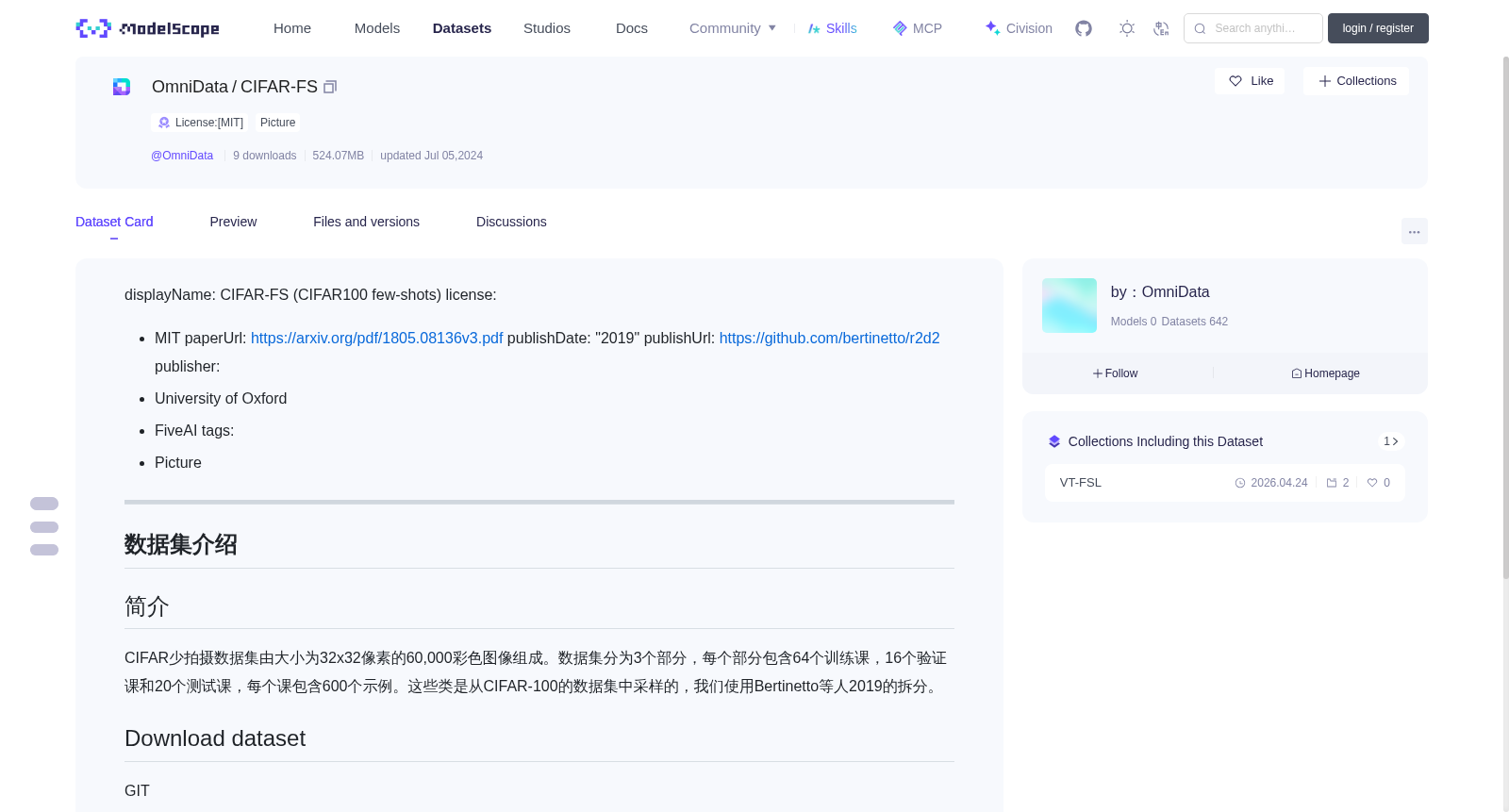This screenshot has height=812, width=1509.
Task: Follow the OmniData publisher
Action: 1116,373
